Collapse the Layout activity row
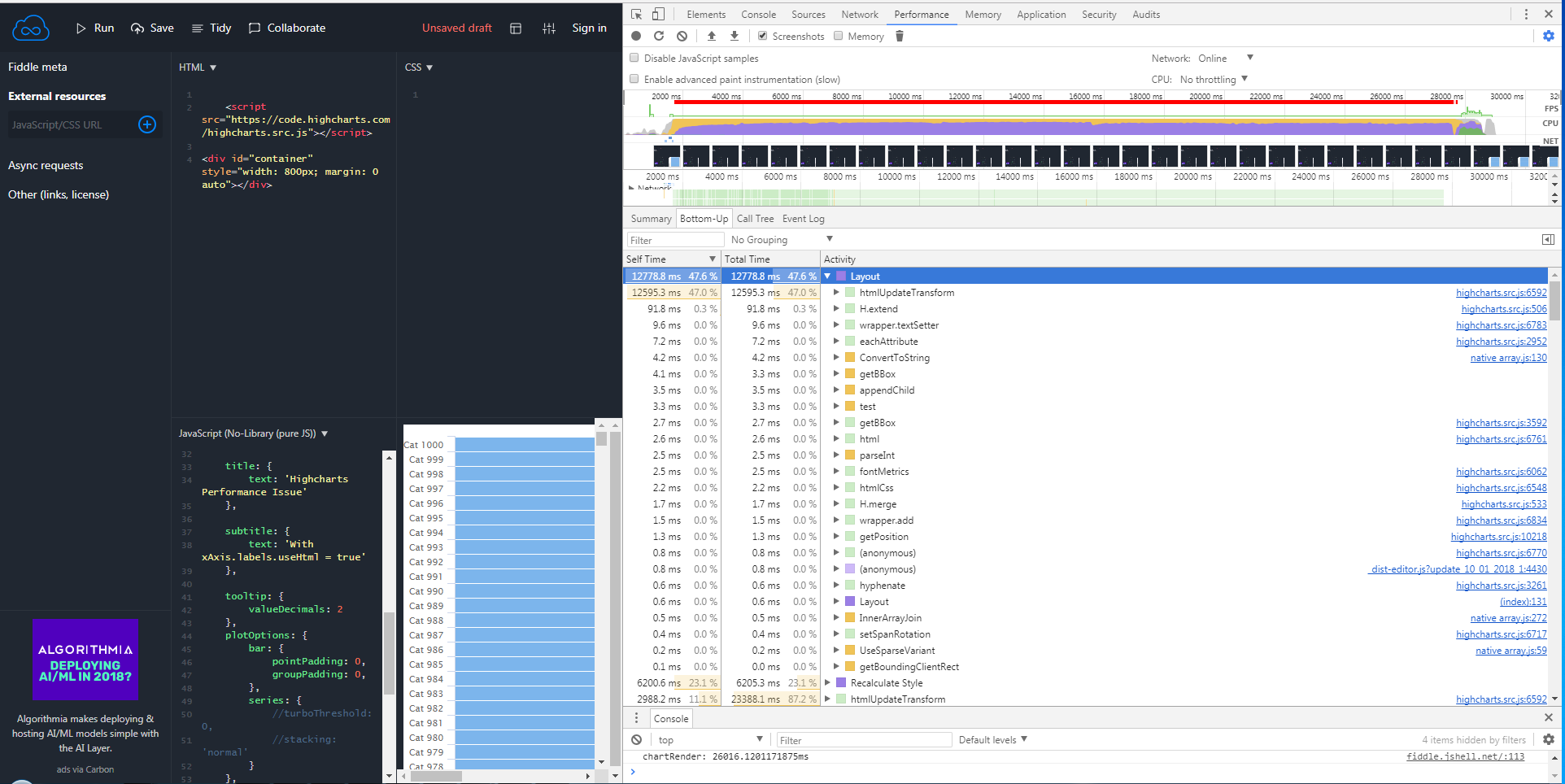1565x784 pixels. (827, 277)
